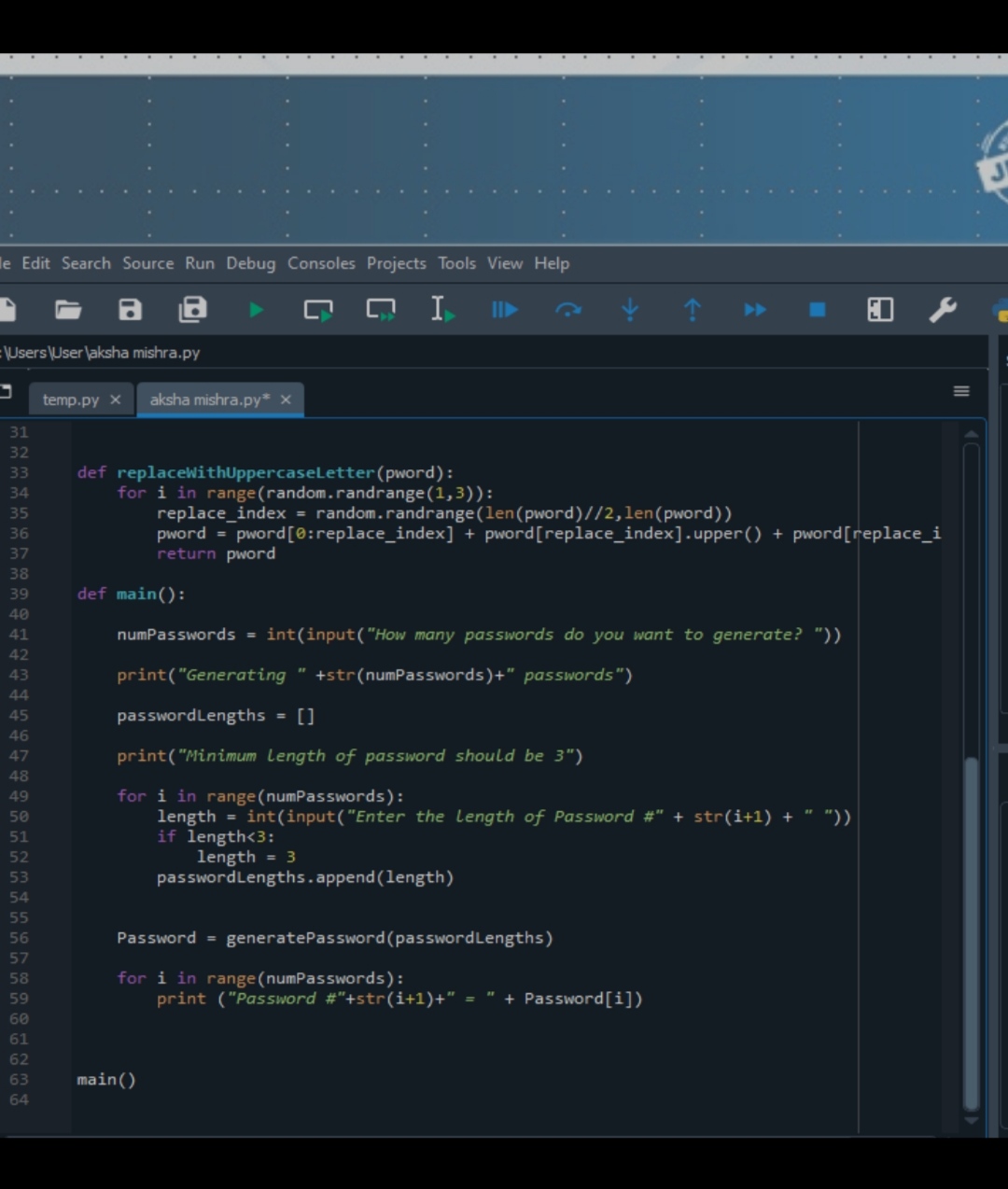Close the temp.py tab
1008x1189 pixels.
pos(116,399)
